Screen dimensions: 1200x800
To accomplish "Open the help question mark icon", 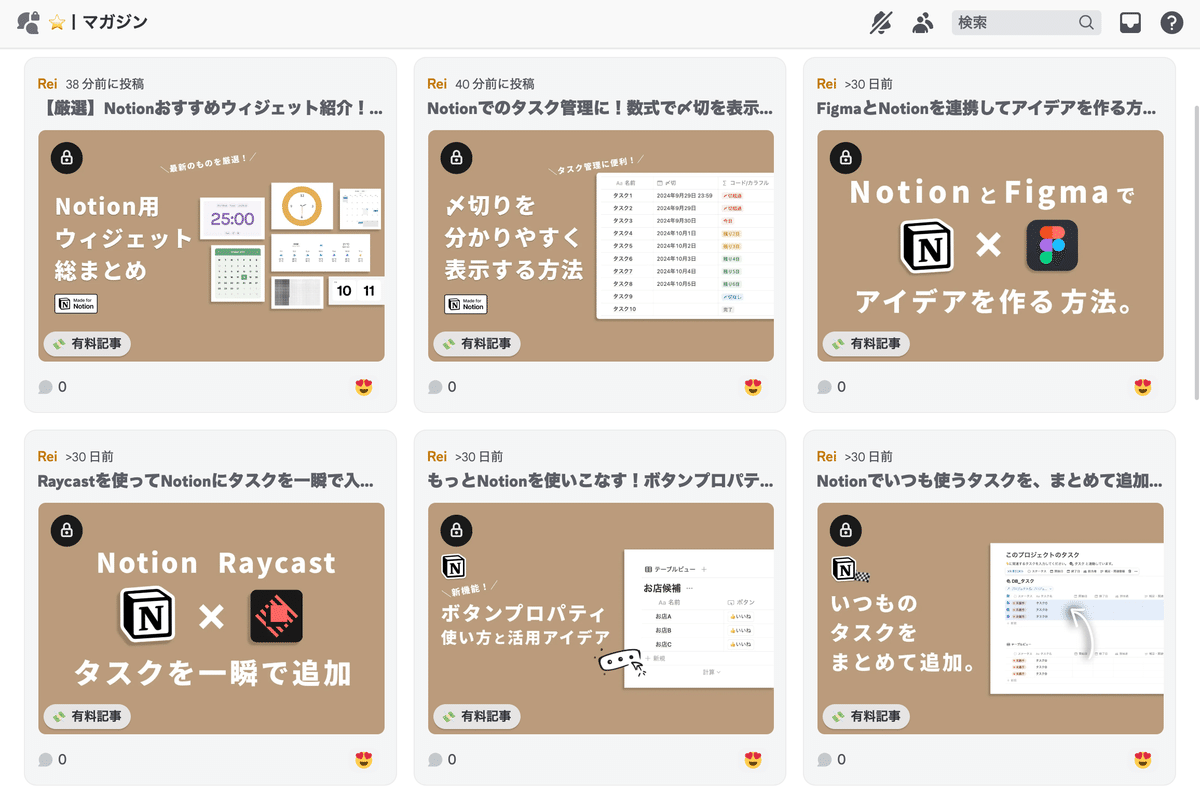I will [x=1171, y=23].
